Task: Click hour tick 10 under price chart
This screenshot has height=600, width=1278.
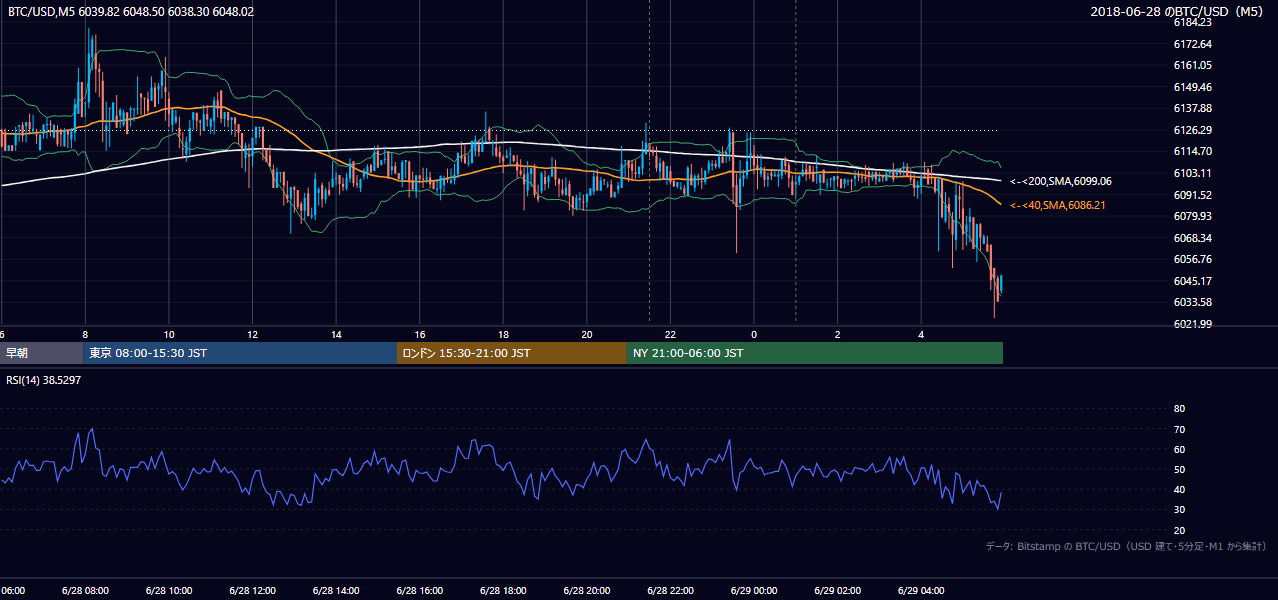Action: (x=169, y=334)
